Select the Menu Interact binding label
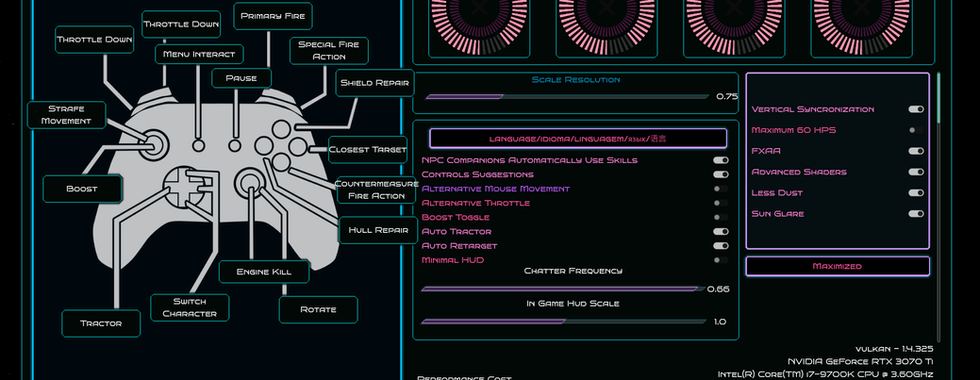The image size is (980, 380). [199, 54]
